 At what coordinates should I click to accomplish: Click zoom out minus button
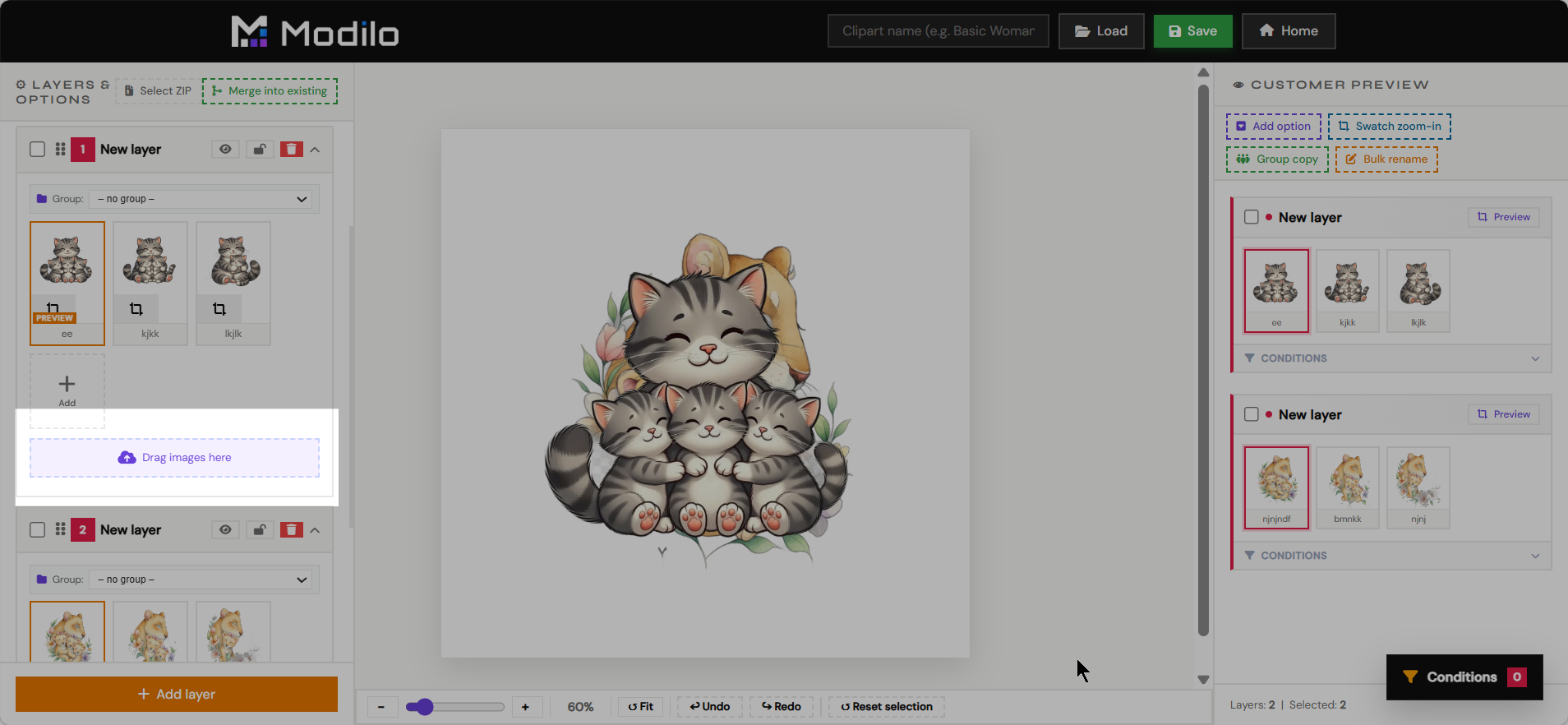(381, 707)
